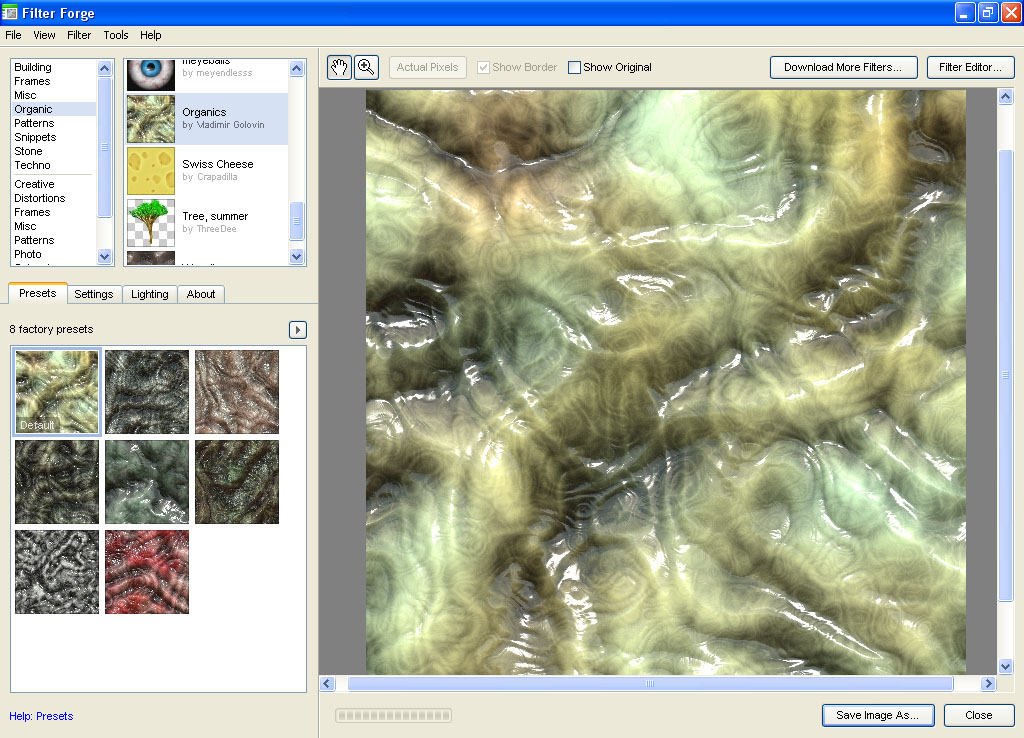Enable the Show Original checkbox

[574, 68]
